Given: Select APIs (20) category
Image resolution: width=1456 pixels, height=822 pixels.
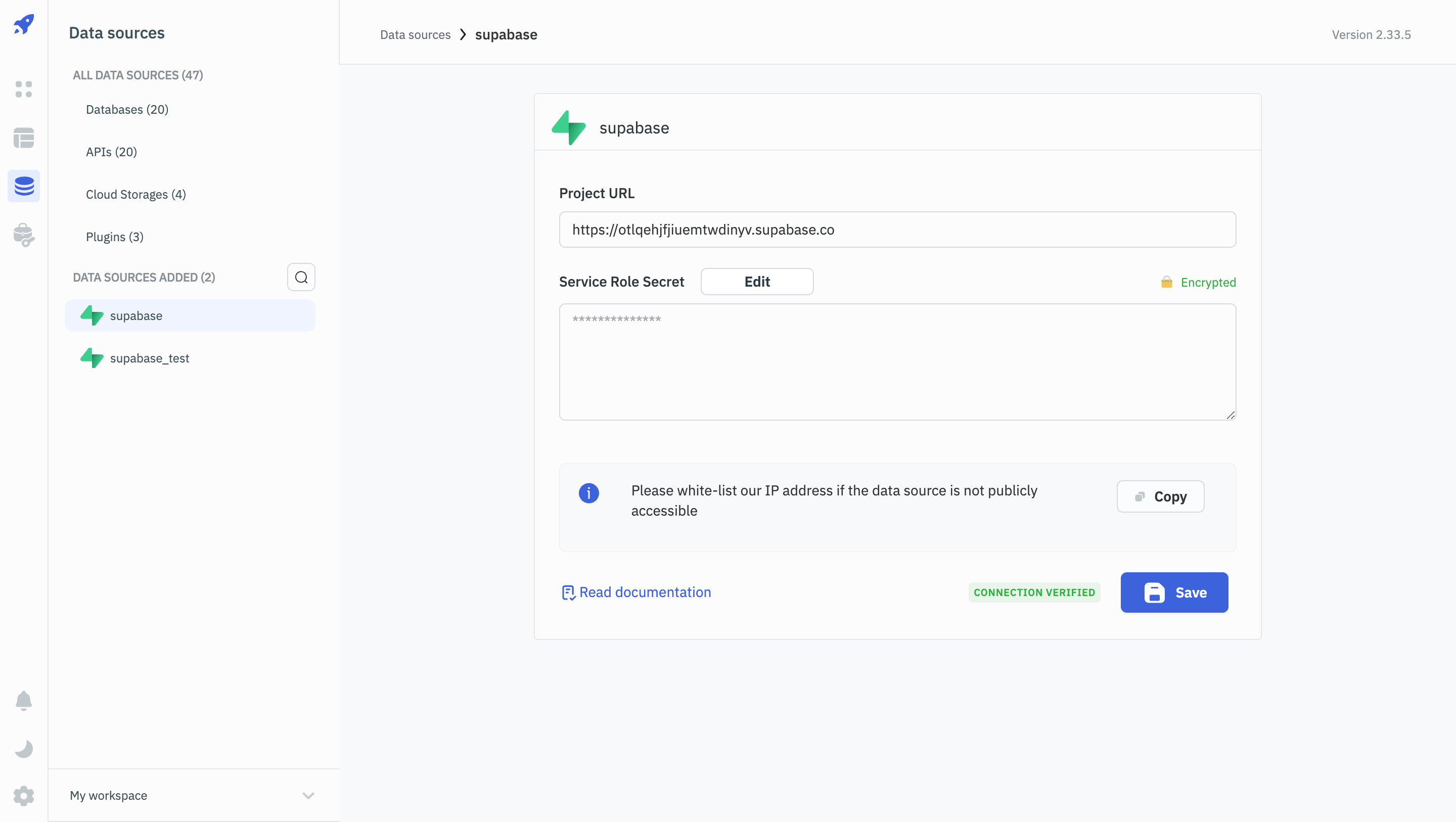Looking at the screenshot, I should click(x=111, y=152).
